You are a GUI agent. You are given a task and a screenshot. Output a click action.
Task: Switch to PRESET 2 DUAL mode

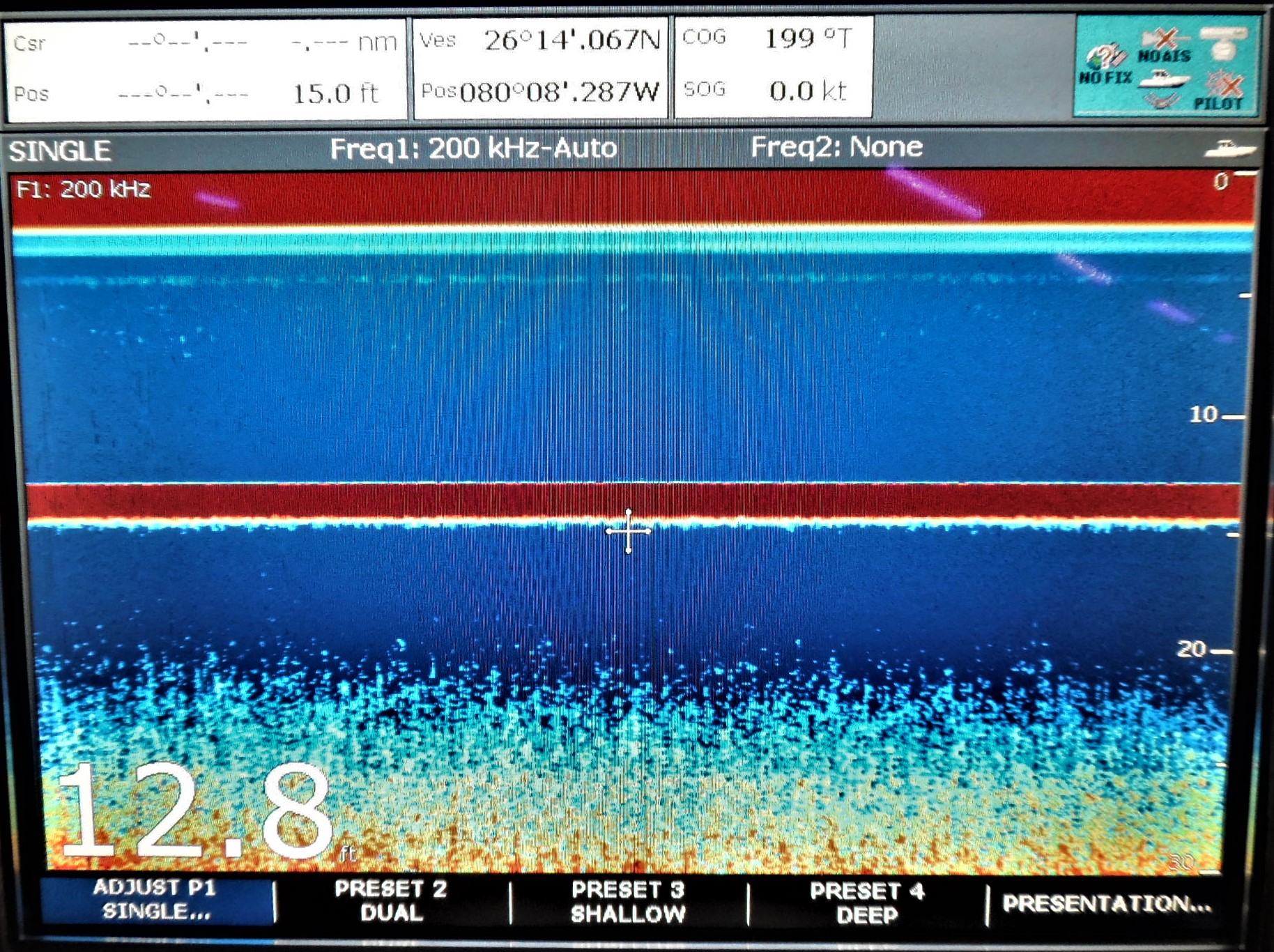tap(391, 900)
